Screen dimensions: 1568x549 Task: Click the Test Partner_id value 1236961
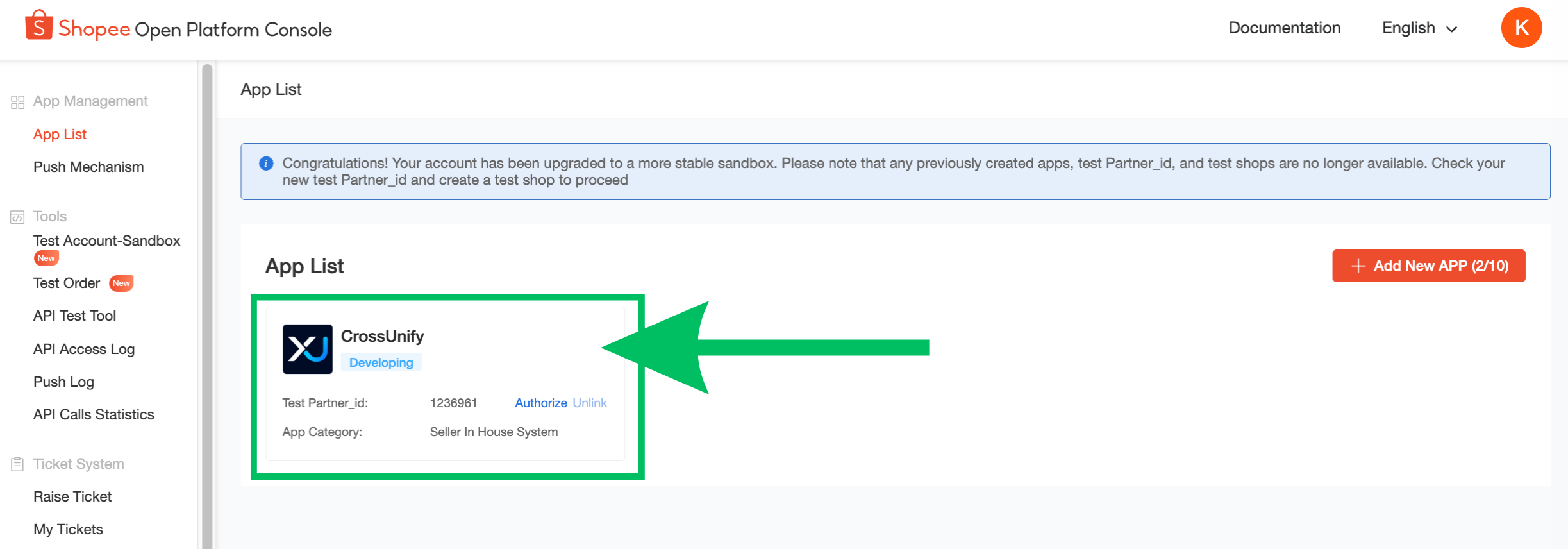click(x=453, y=403)
